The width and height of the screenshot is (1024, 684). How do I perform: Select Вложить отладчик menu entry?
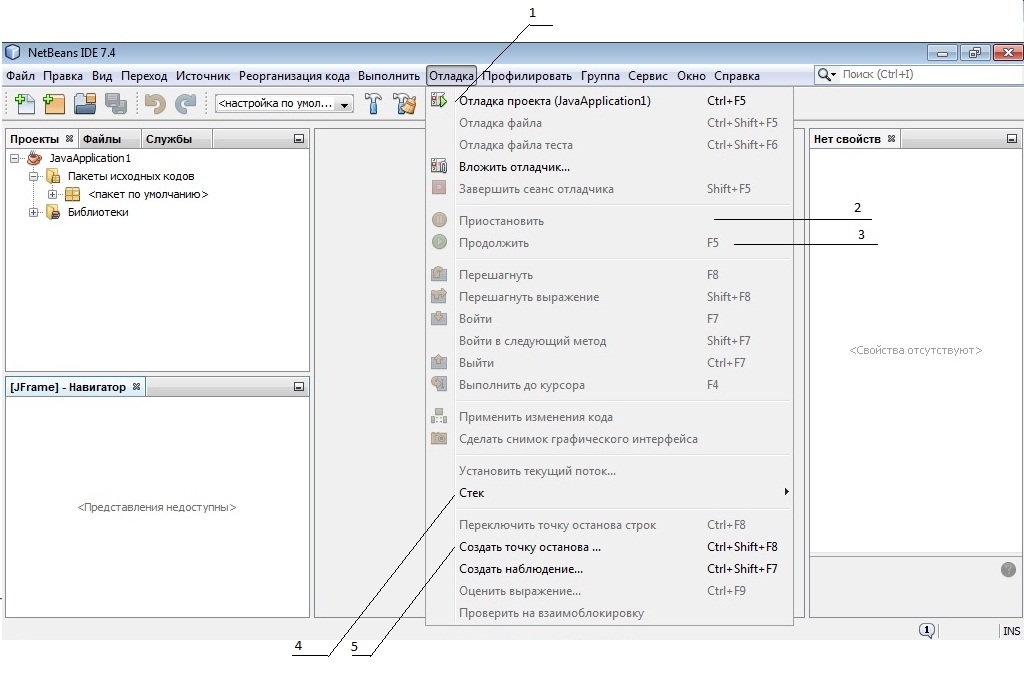609,167
